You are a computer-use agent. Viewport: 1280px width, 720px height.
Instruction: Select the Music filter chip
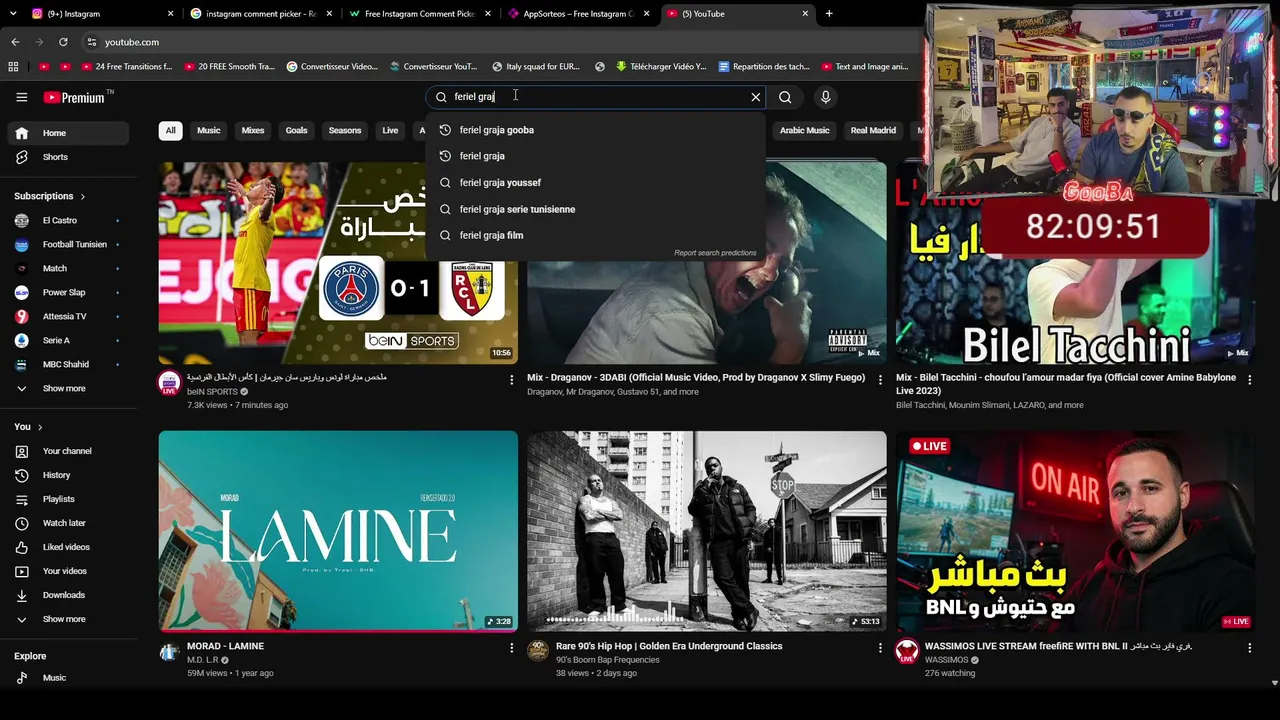pos(208,130)
